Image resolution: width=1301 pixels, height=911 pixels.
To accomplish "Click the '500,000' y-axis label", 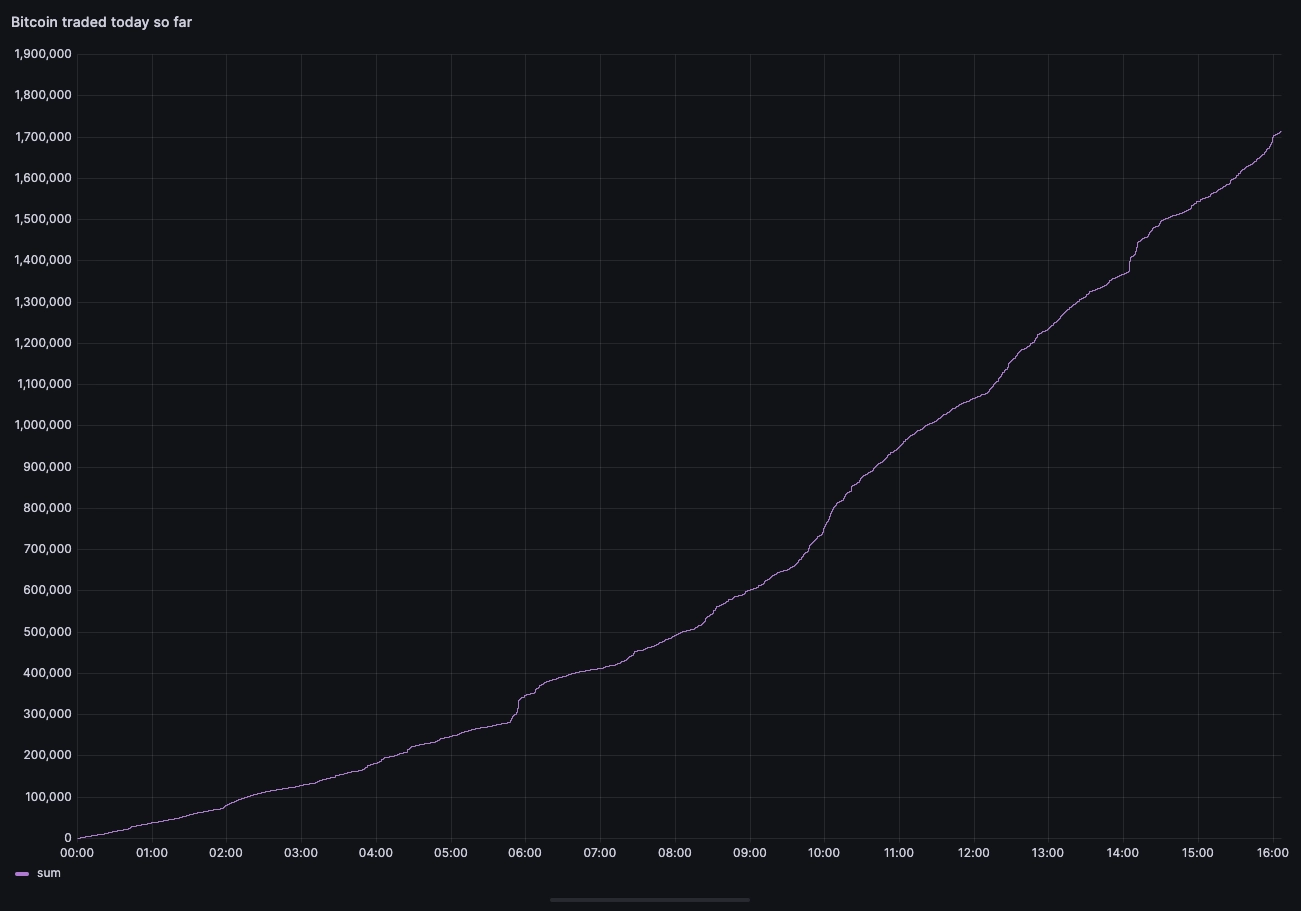I will [48, 632].
